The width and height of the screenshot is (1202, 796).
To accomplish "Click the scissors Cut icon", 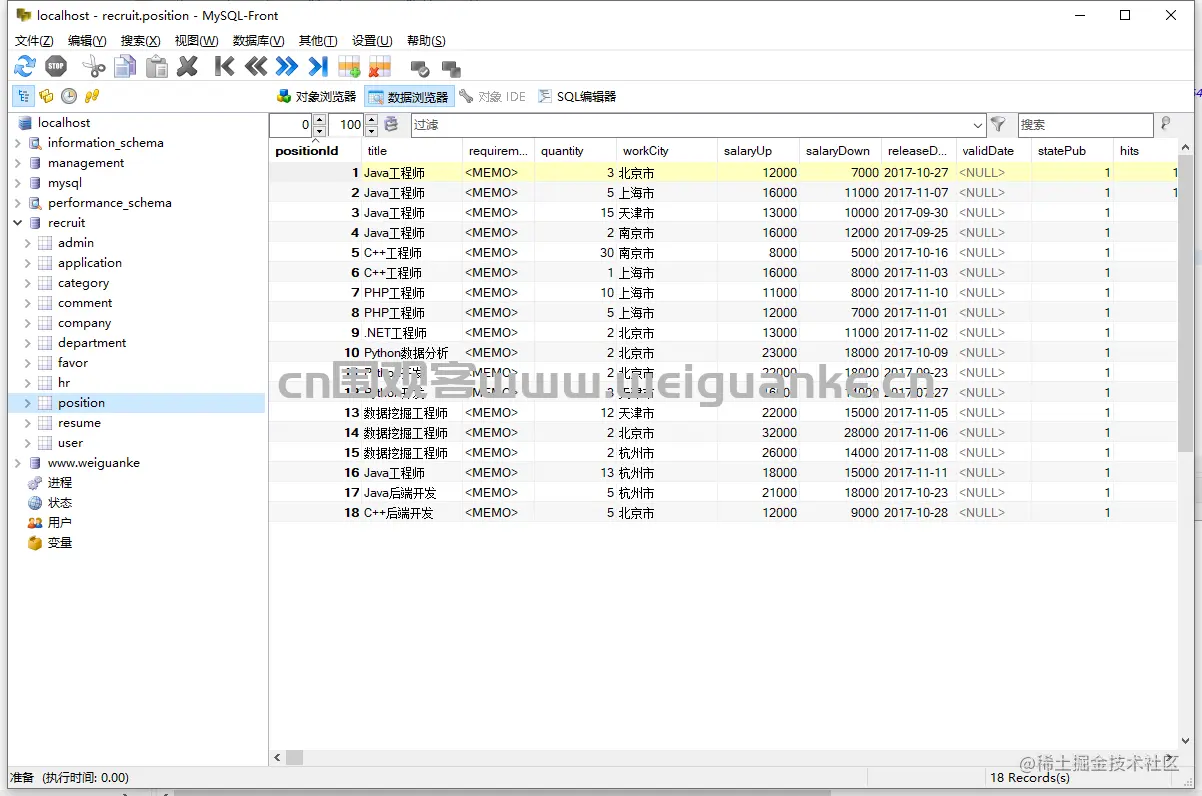I will (x=93, y=67).
